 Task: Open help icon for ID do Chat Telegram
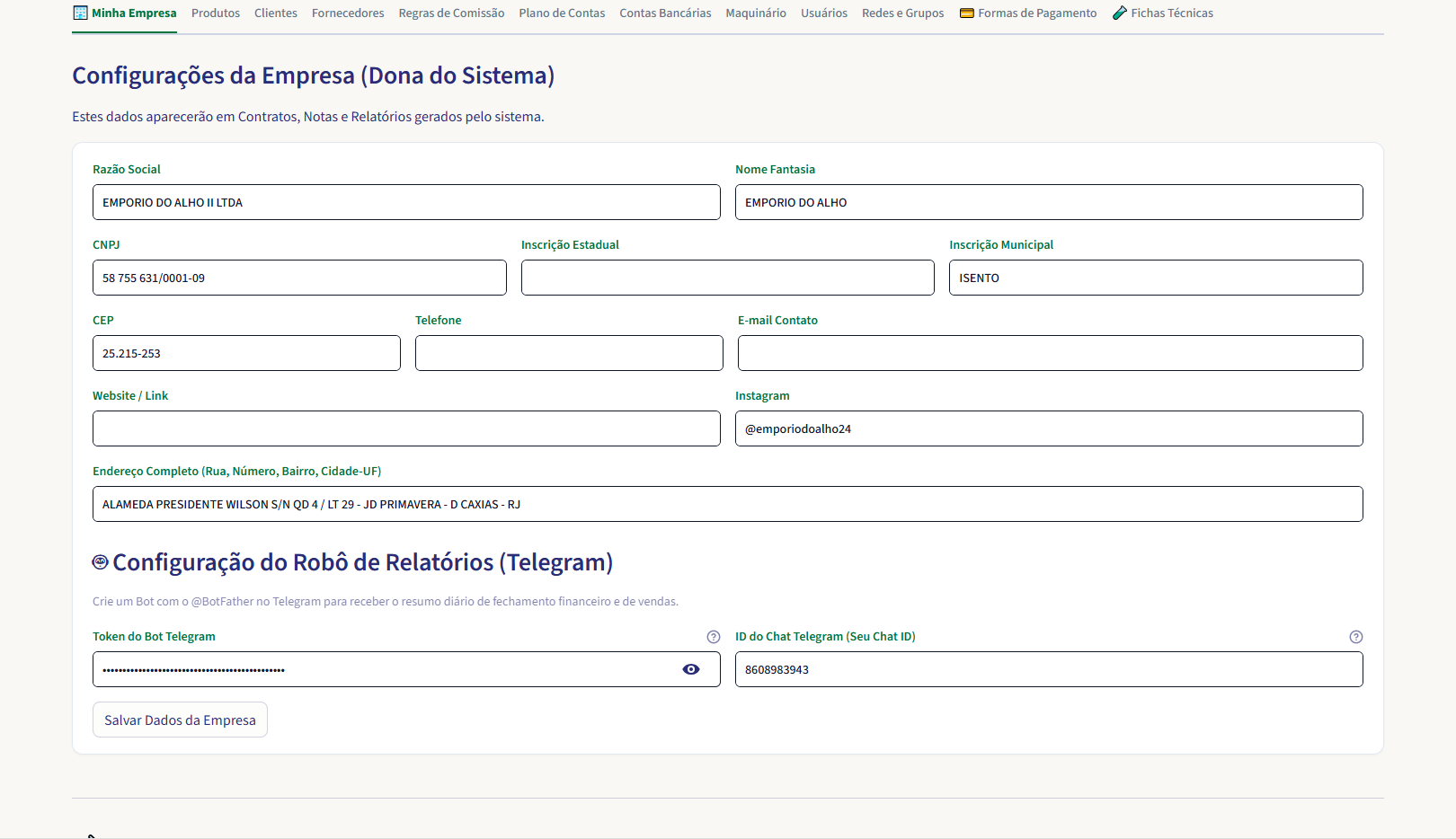pos(1356,637)
